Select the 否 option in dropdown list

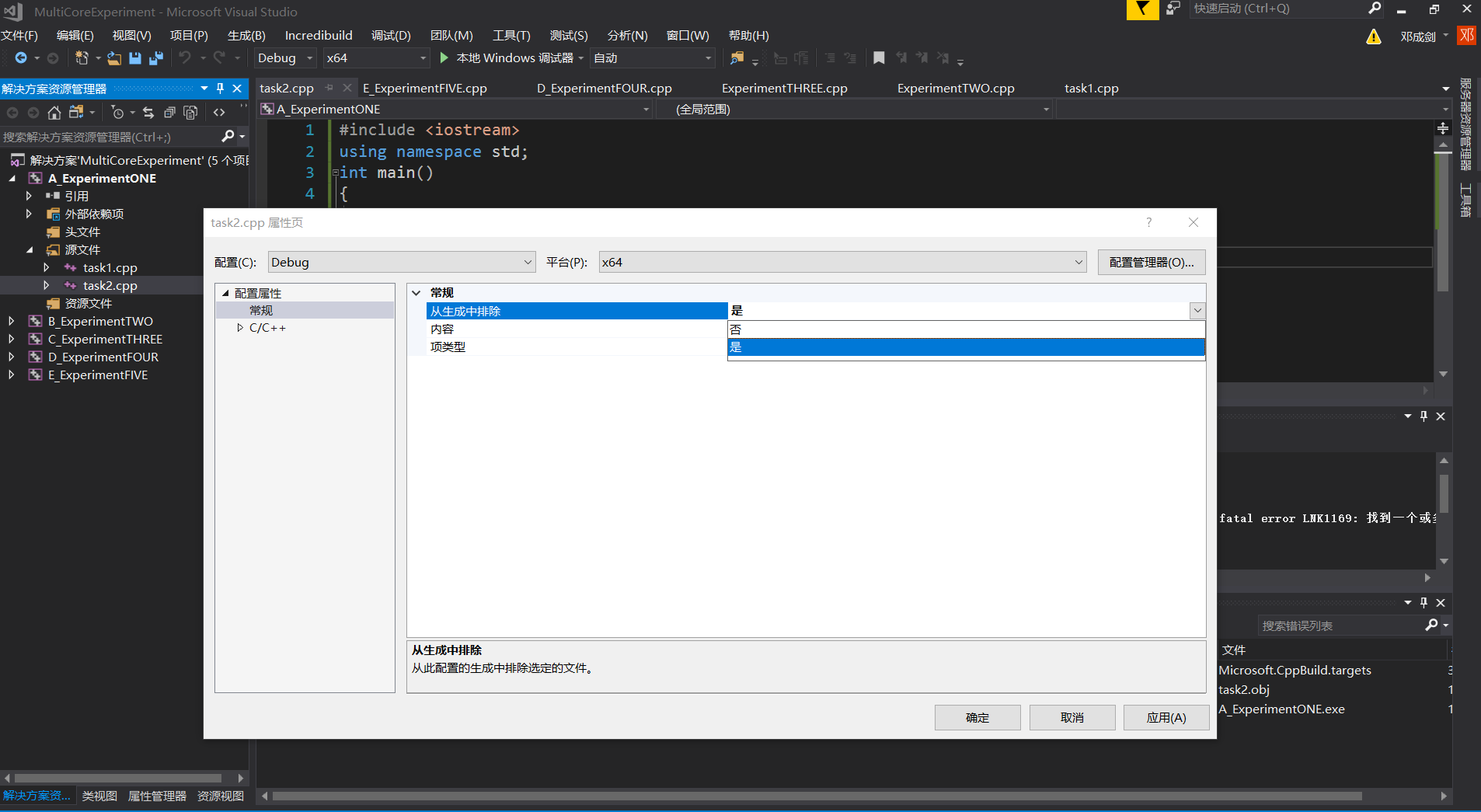point(966,329)
